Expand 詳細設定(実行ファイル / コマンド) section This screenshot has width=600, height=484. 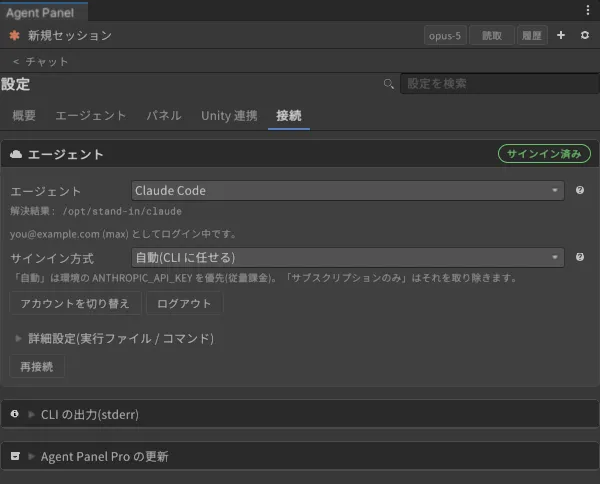click(x=114, y=339)
